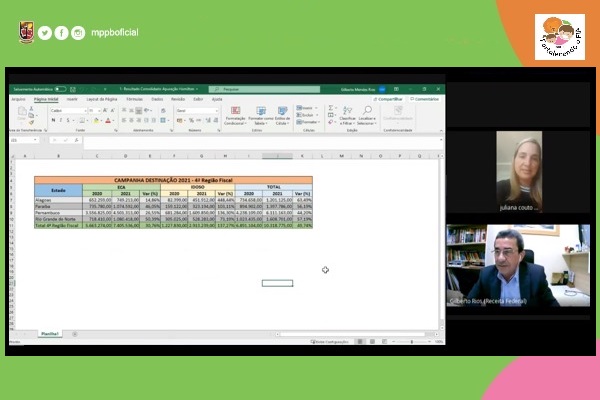Toggle align left icon
The width and height of the screenshot is (600, 400).
pyautogui.click(x=124, y=120)
